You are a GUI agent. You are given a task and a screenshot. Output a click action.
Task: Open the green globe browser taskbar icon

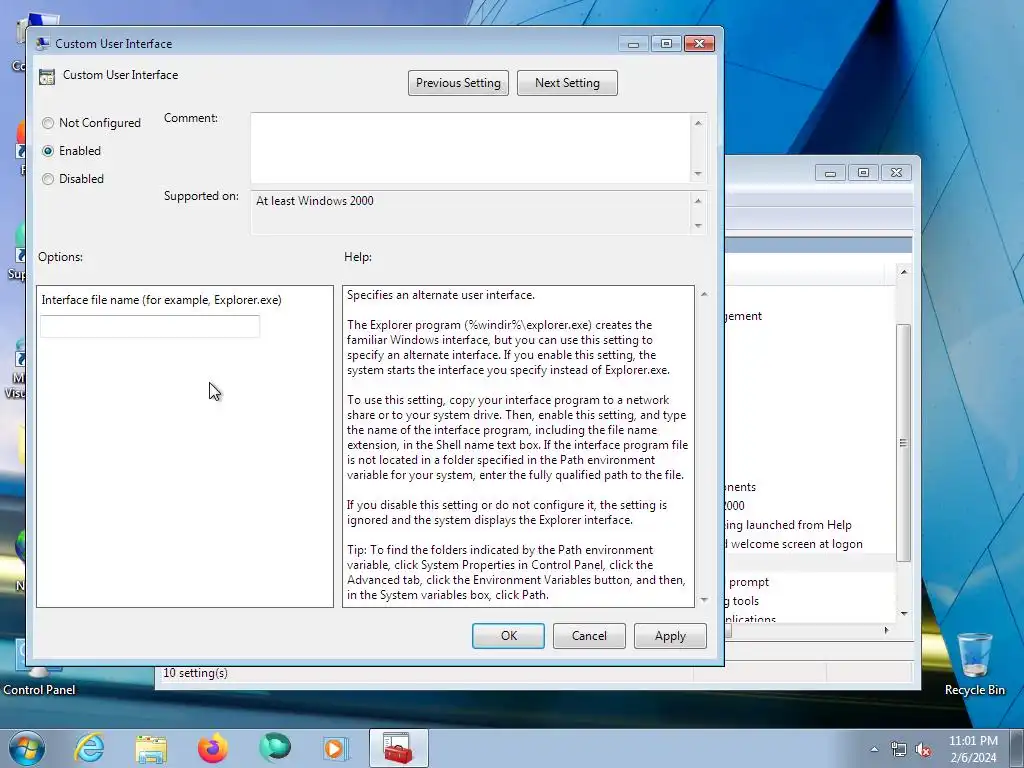(x=275, y=748)
